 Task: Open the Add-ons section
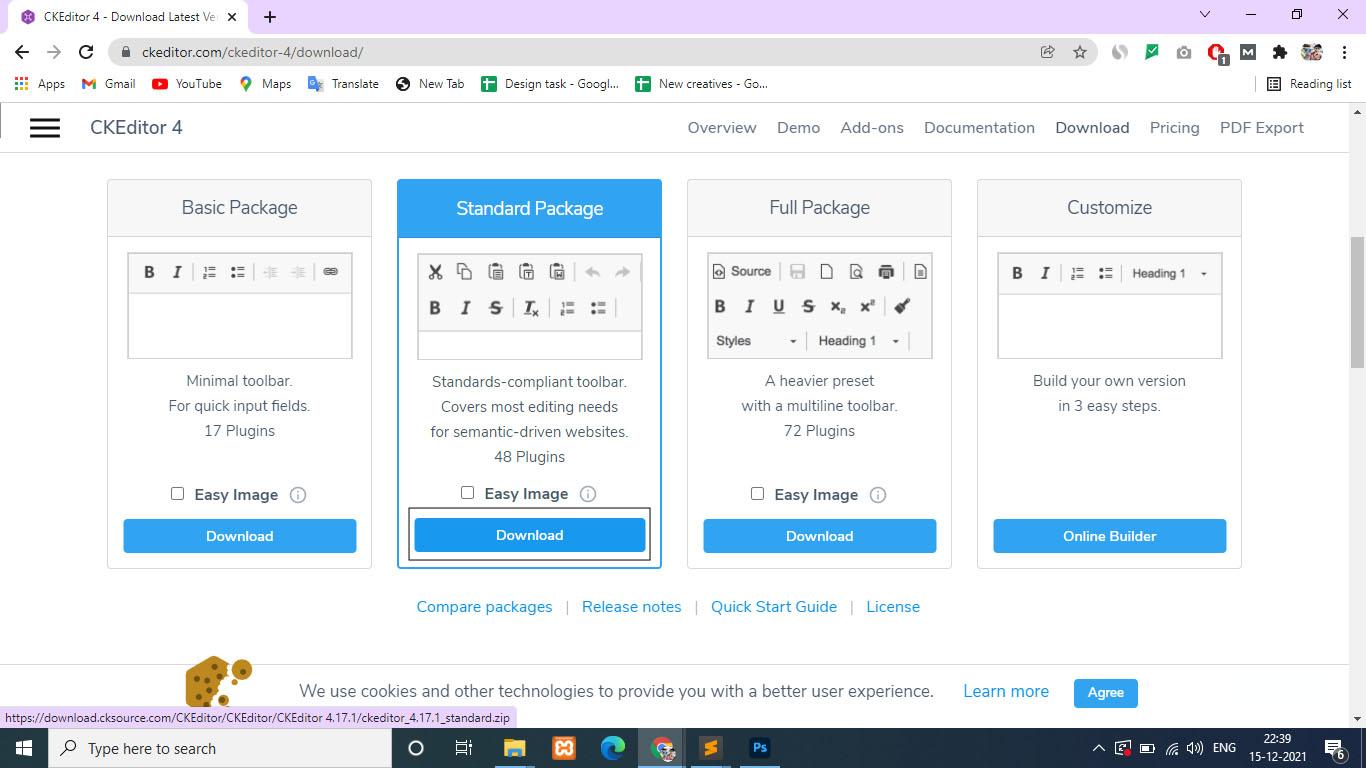(x=871, y=127)
